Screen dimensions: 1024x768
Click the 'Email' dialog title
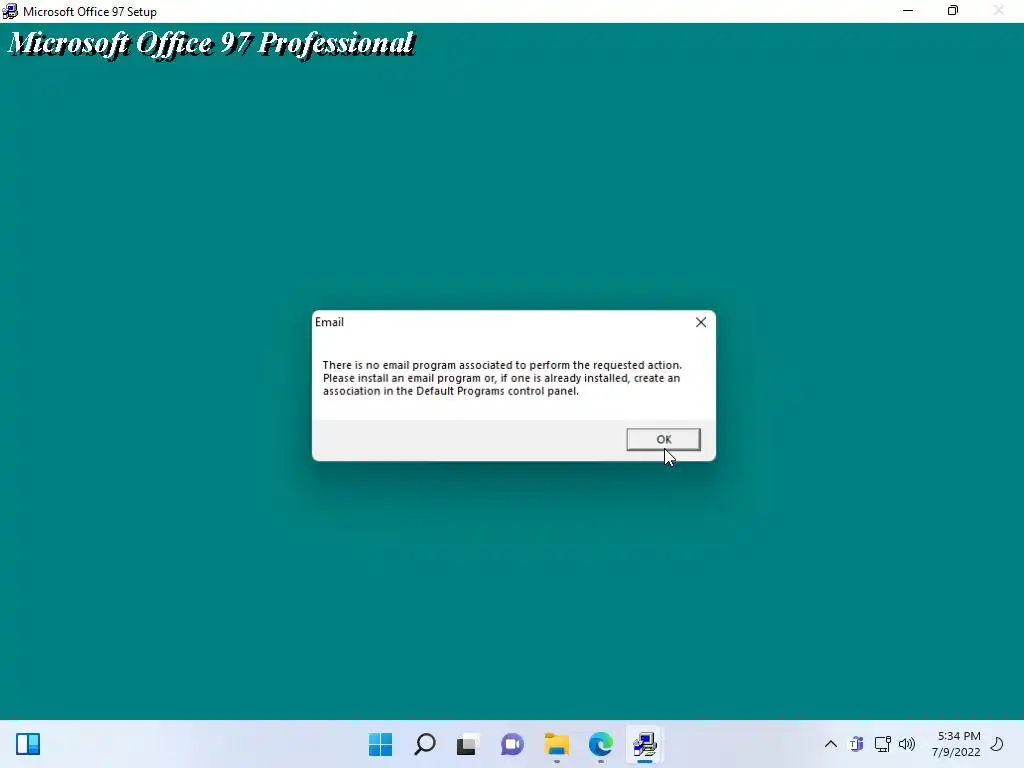click(x=329, y=322)
